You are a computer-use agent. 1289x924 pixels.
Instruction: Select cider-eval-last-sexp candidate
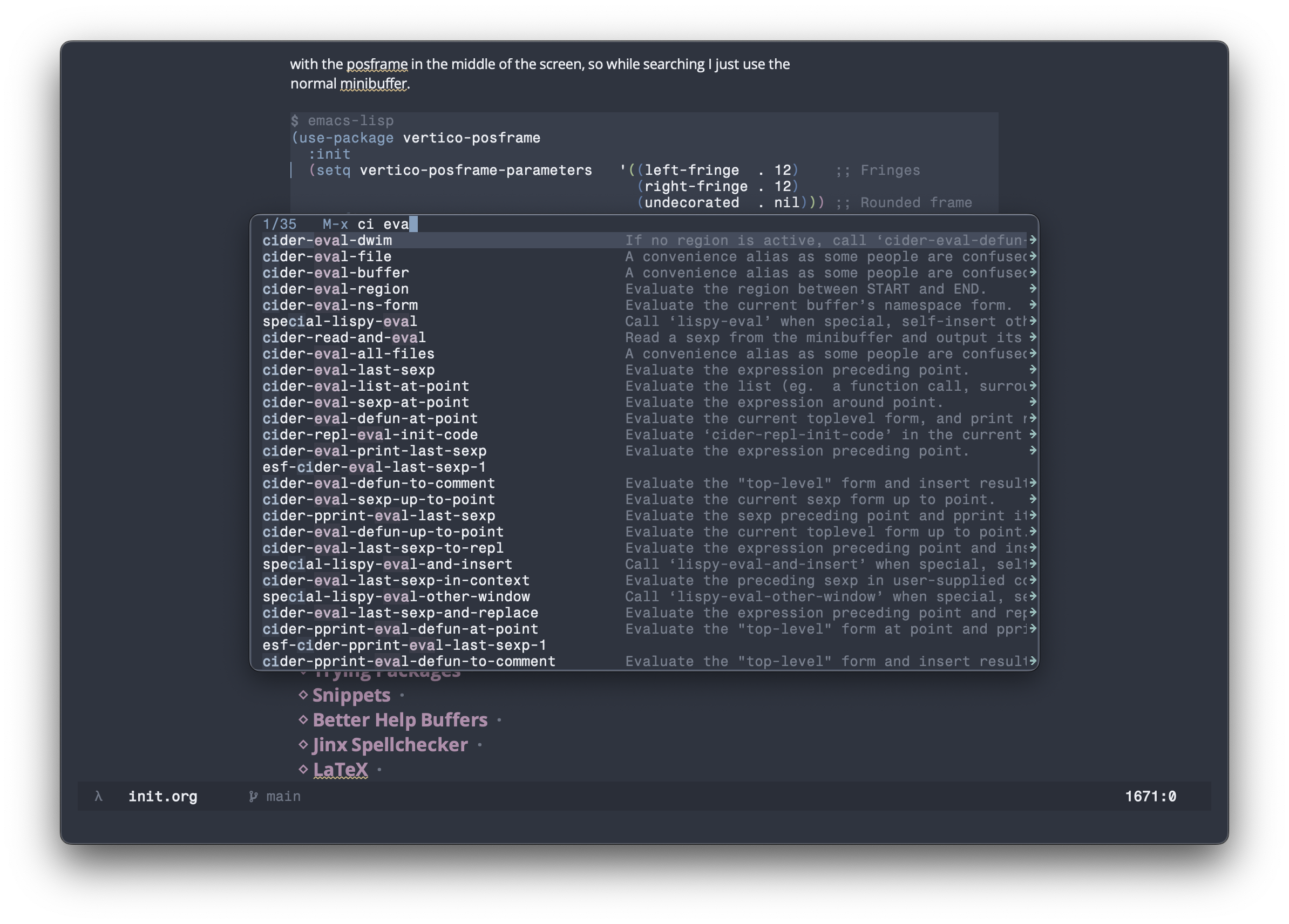point(644,370)
